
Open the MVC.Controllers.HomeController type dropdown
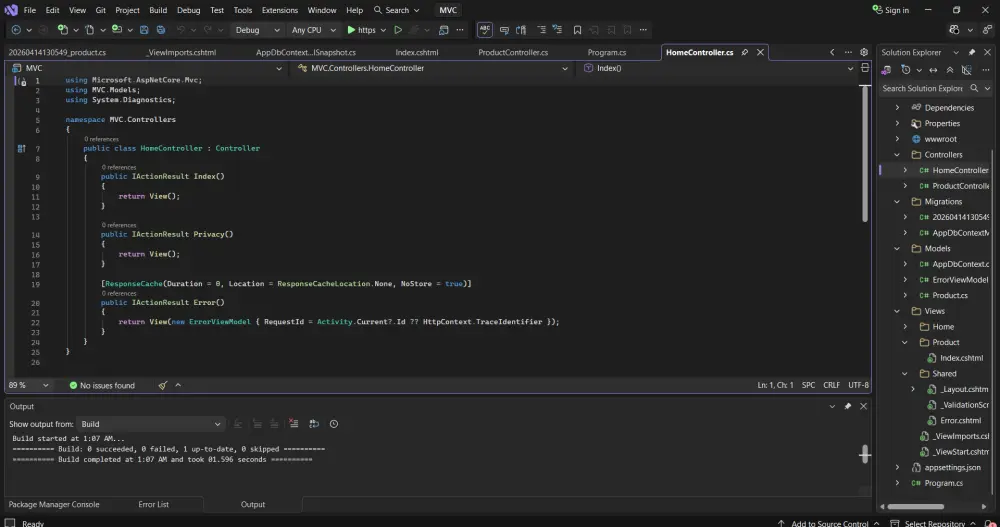(x=432, y=68)
